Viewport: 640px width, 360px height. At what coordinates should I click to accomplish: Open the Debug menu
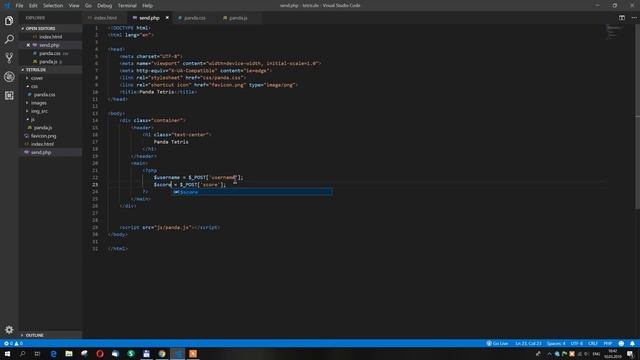(x=104, y=6)
